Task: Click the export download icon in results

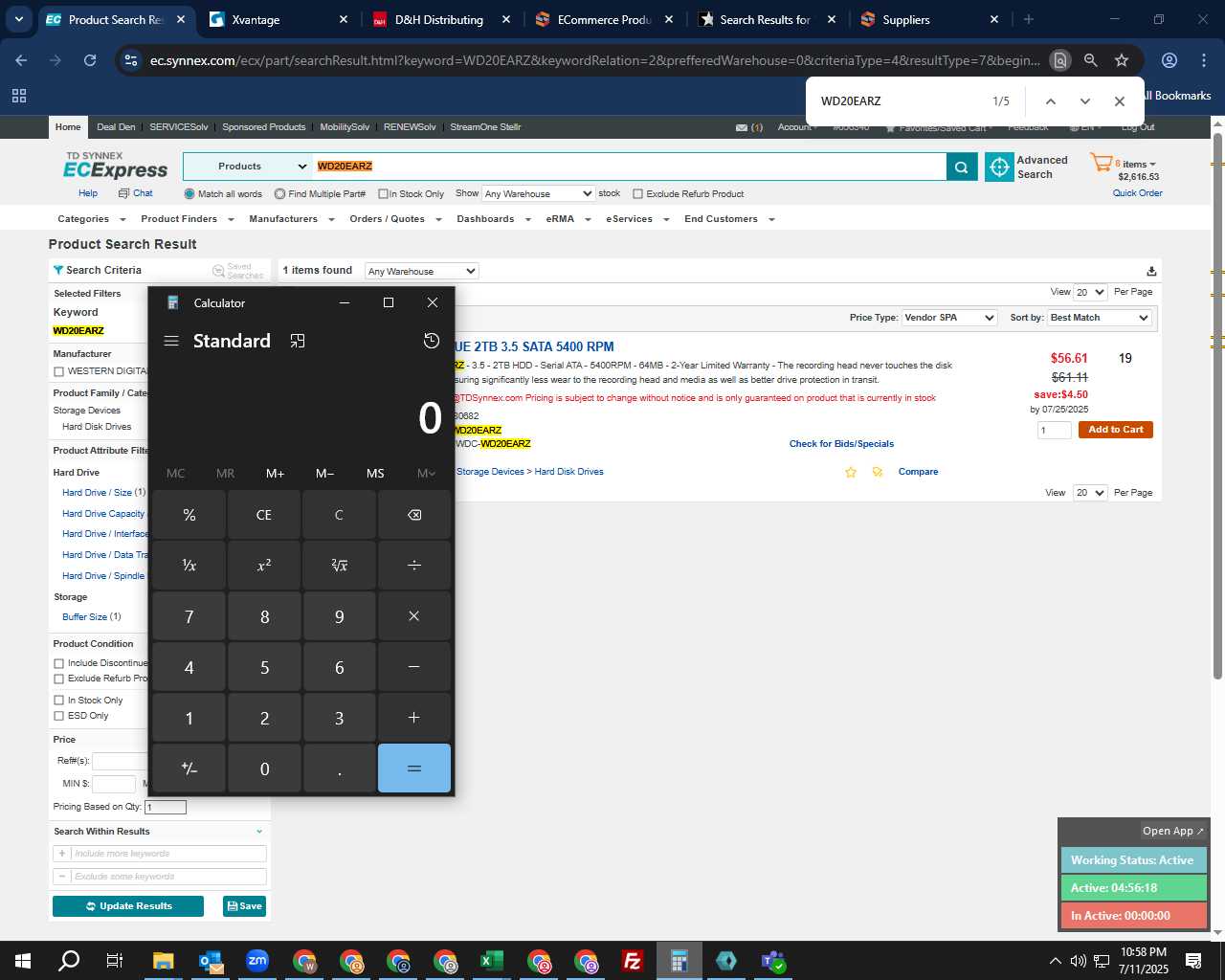Action: point(1151,271)
